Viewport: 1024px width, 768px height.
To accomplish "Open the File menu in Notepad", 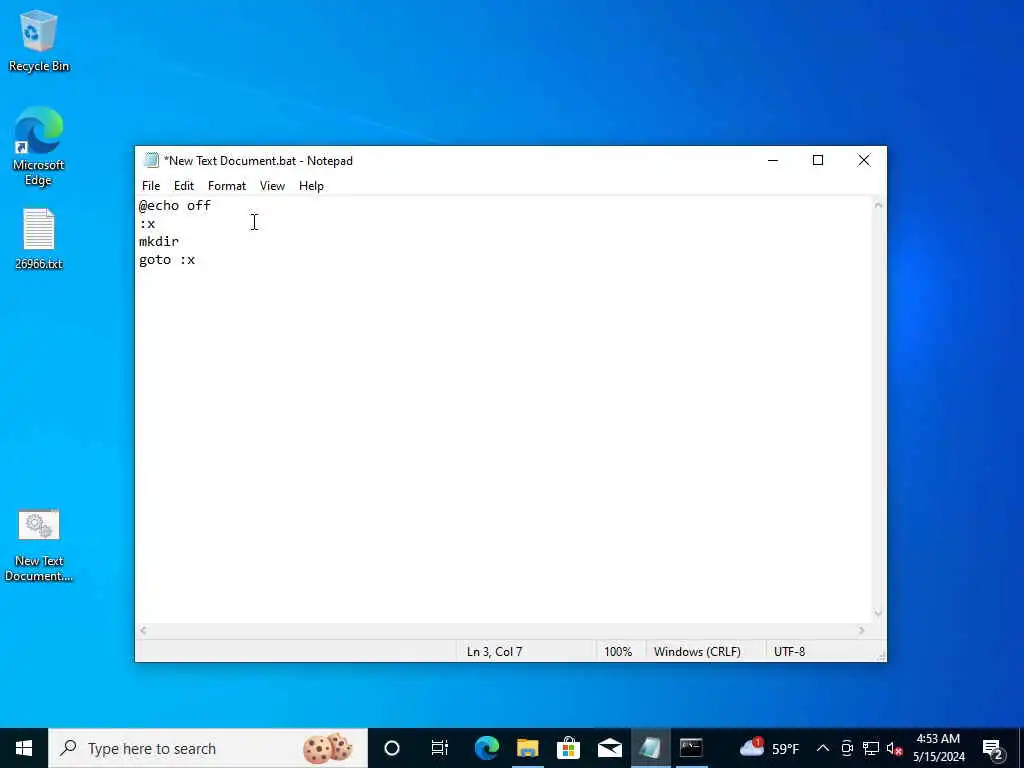I will pyautogui.click(x=151, y=186).
